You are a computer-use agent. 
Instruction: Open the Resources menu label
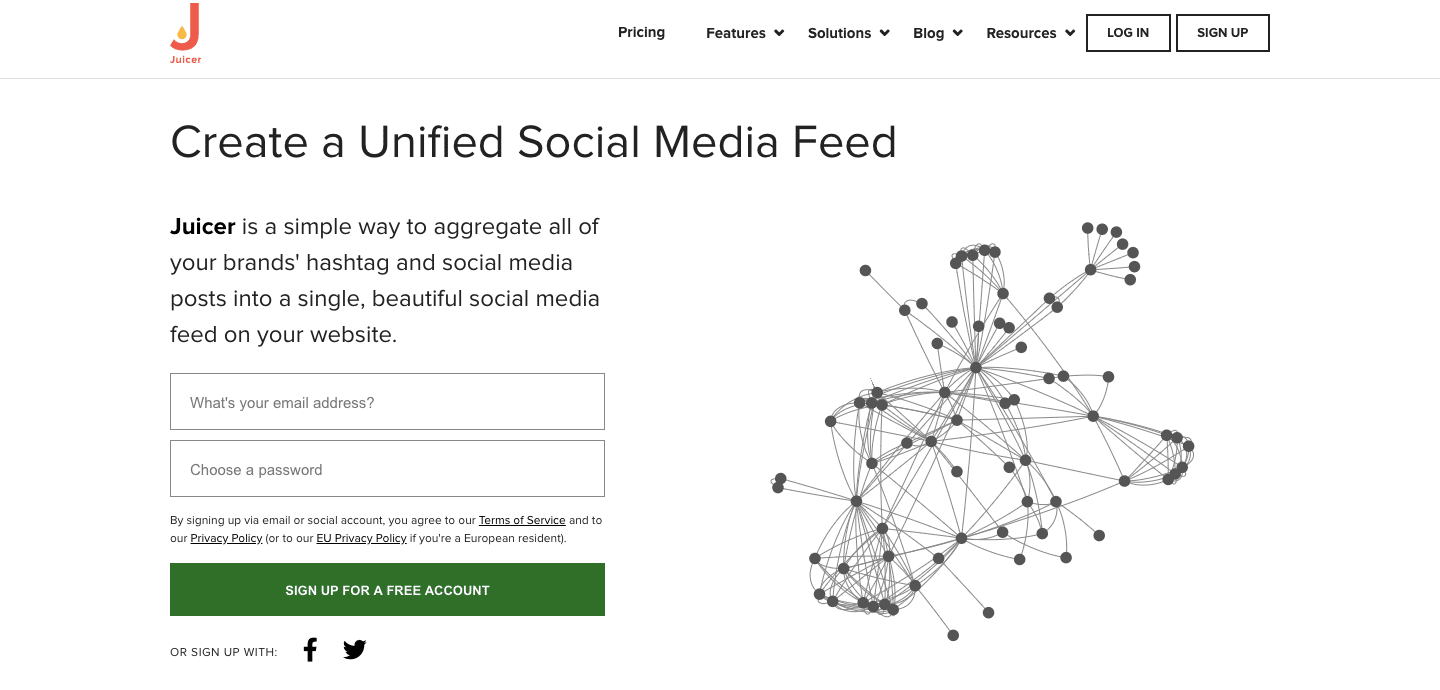pos(1021,33)
